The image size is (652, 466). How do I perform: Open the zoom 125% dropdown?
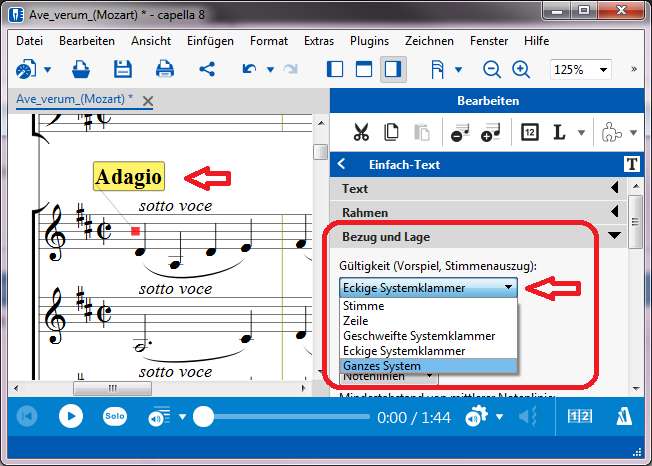[603, 69]
